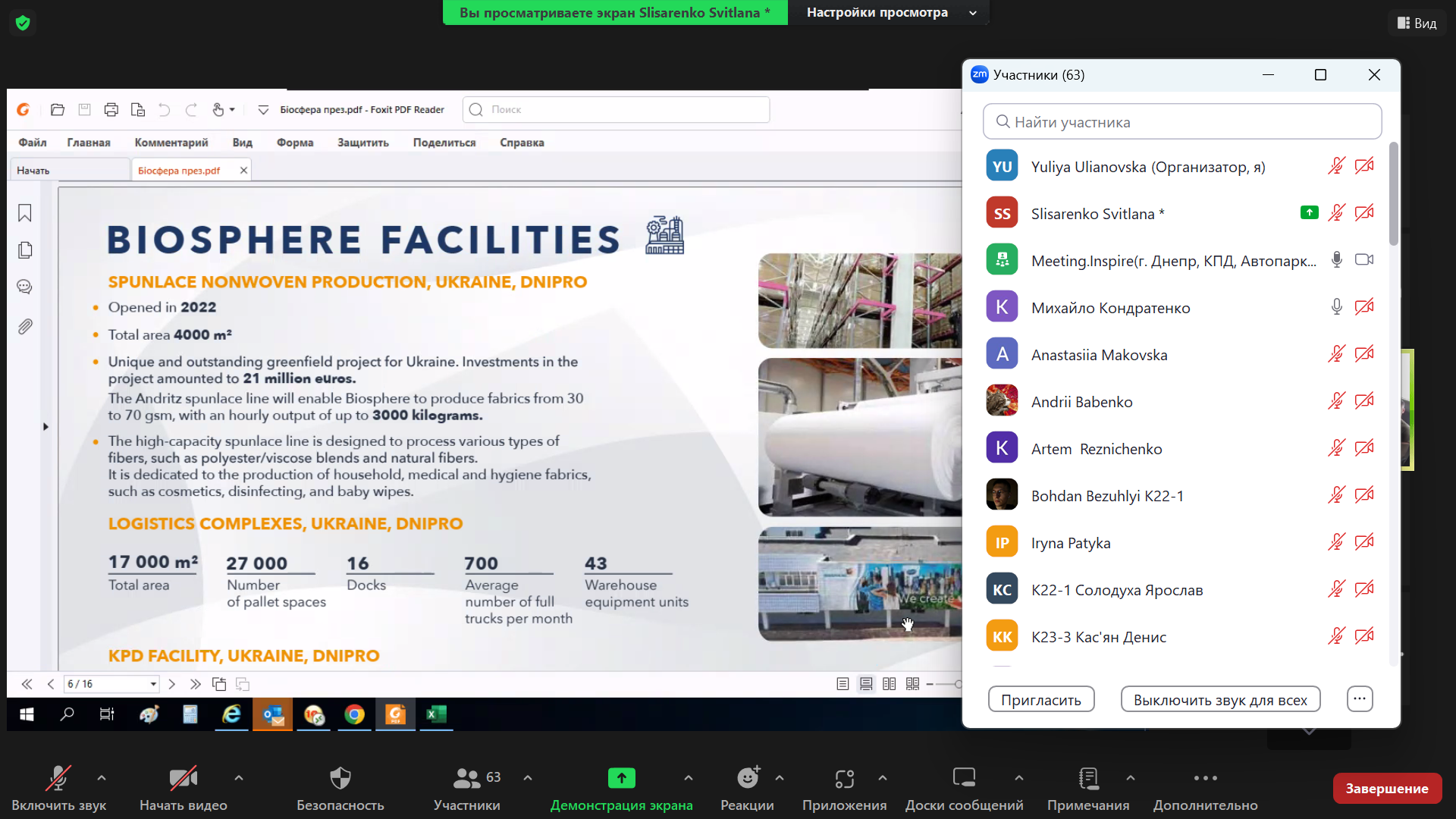1456x819 pixels.
Task: Open Chrome in shared Windows taskbar
Action: point(354,714)
